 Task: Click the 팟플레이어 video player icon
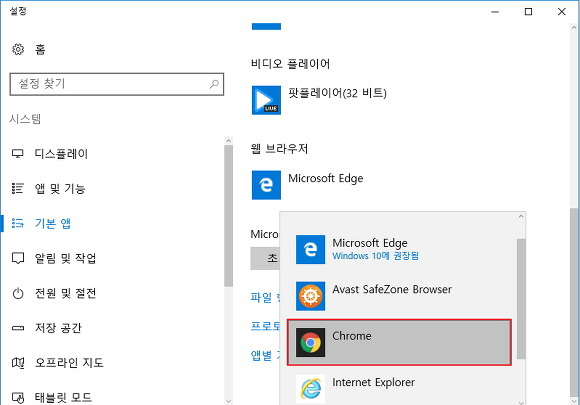pyautogui.click(x=266, y=100)
